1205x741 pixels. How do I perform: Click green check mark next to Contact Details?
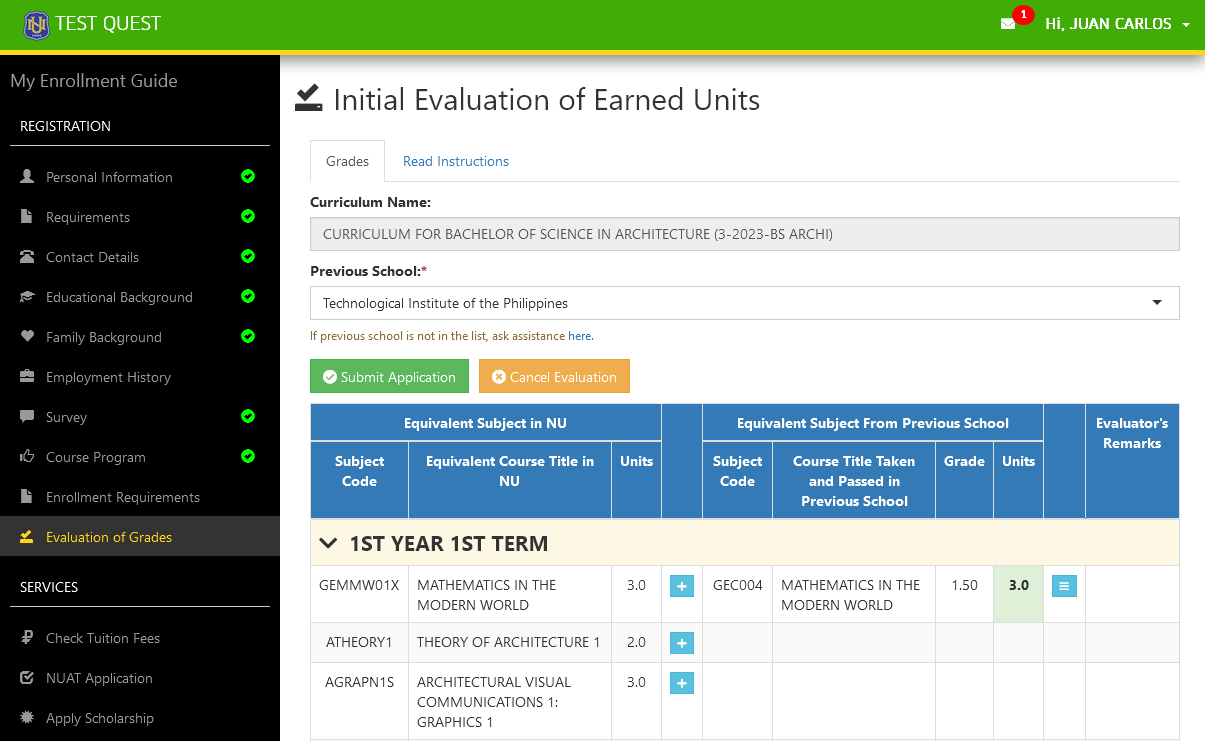[x=248, y=256]
